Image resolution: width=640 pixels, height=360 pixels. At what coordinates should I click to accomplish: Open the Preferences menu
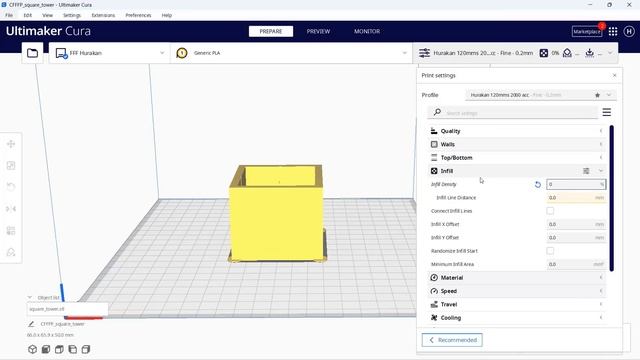pos(138,15)
